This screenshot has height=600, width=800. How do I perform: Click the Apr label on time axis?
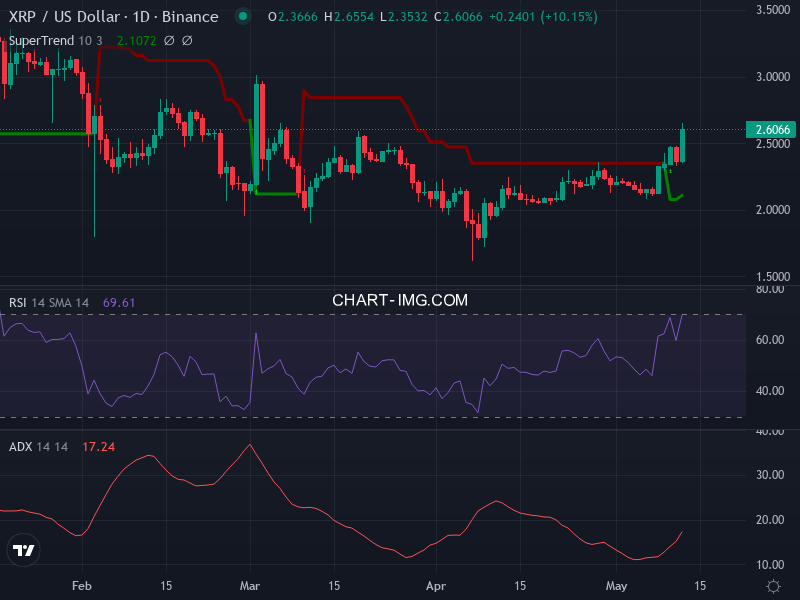click(436, 586)
